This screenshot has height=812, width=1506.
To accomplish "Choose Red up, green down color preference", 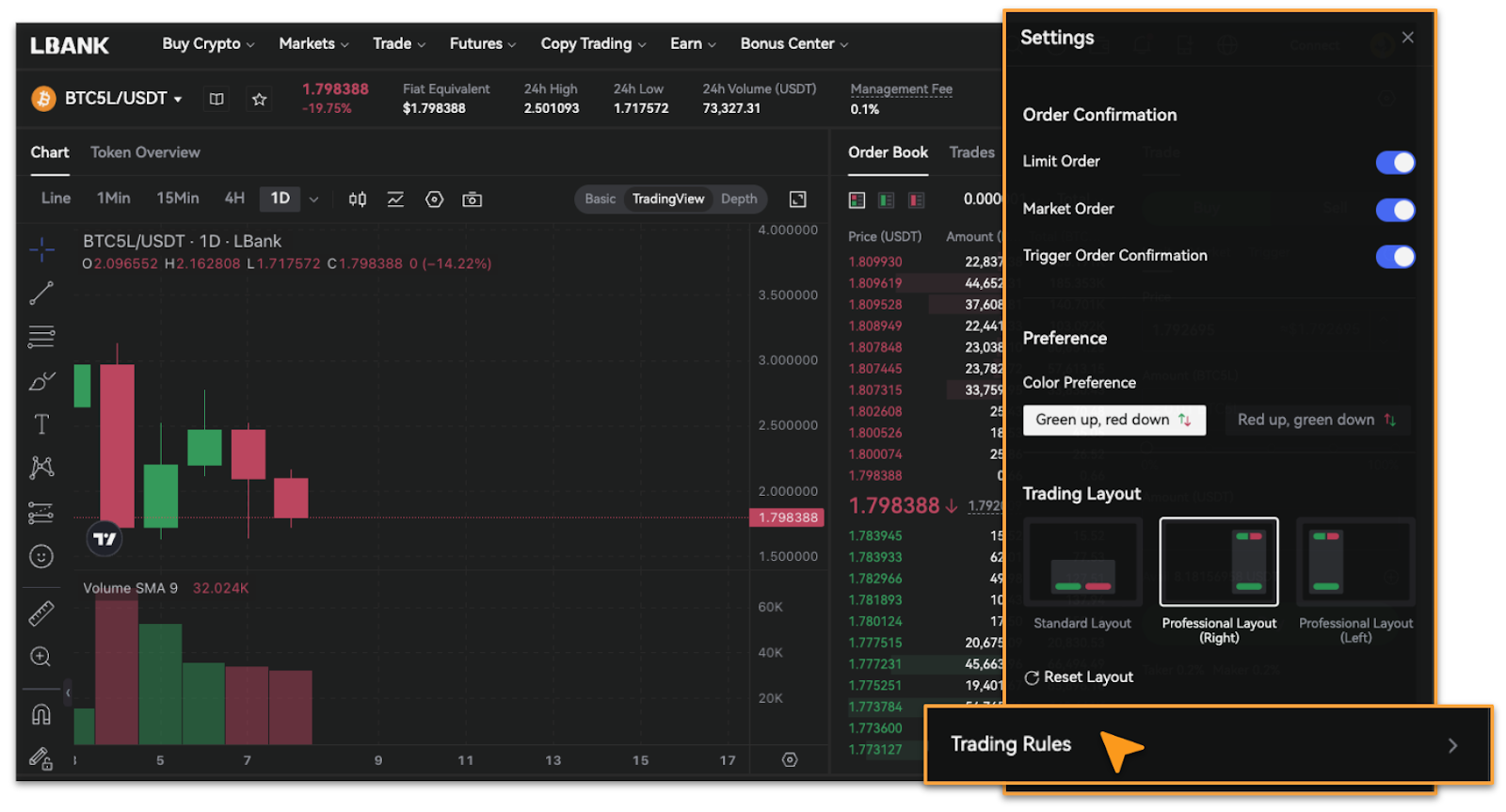I will point(1317,420).
